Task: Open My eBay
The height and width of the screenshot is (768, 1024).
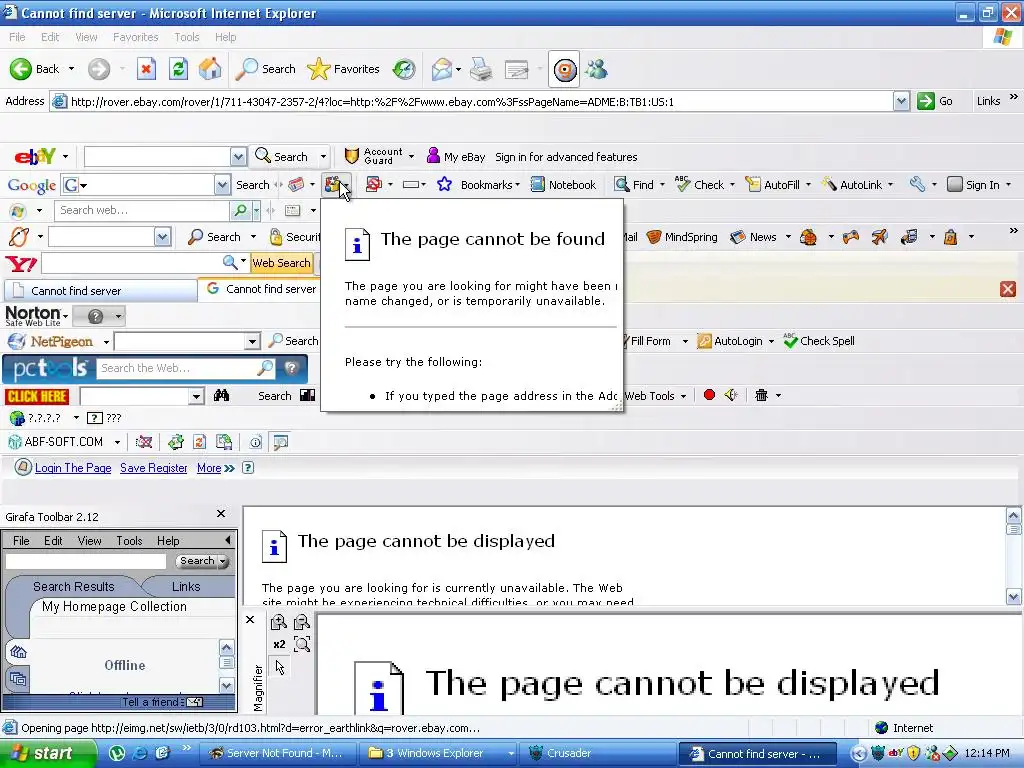Action: [456, 157]
